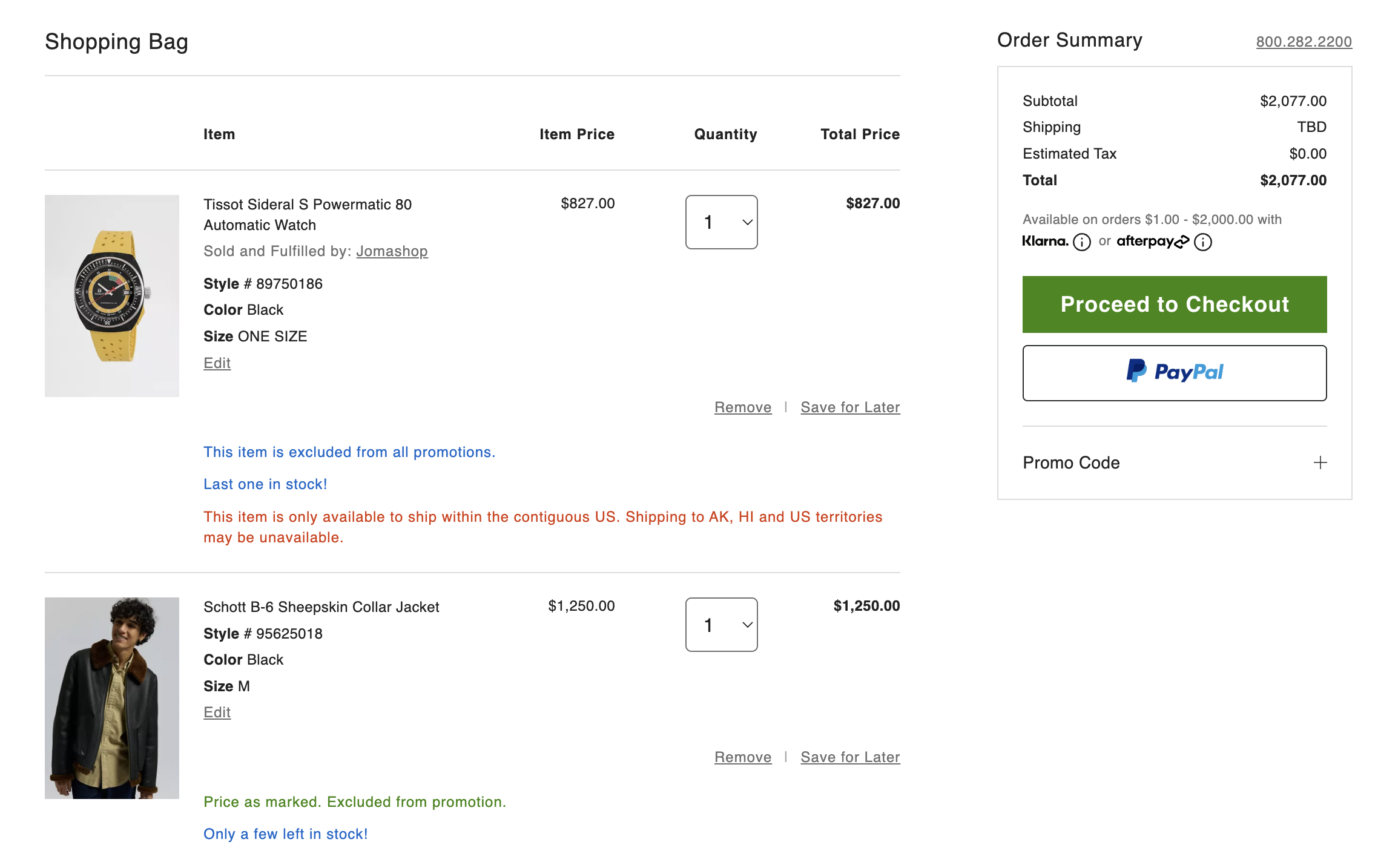Remove the Tissot watch from bag
This screenshot has width=1378, height=868.
(742, 407)
